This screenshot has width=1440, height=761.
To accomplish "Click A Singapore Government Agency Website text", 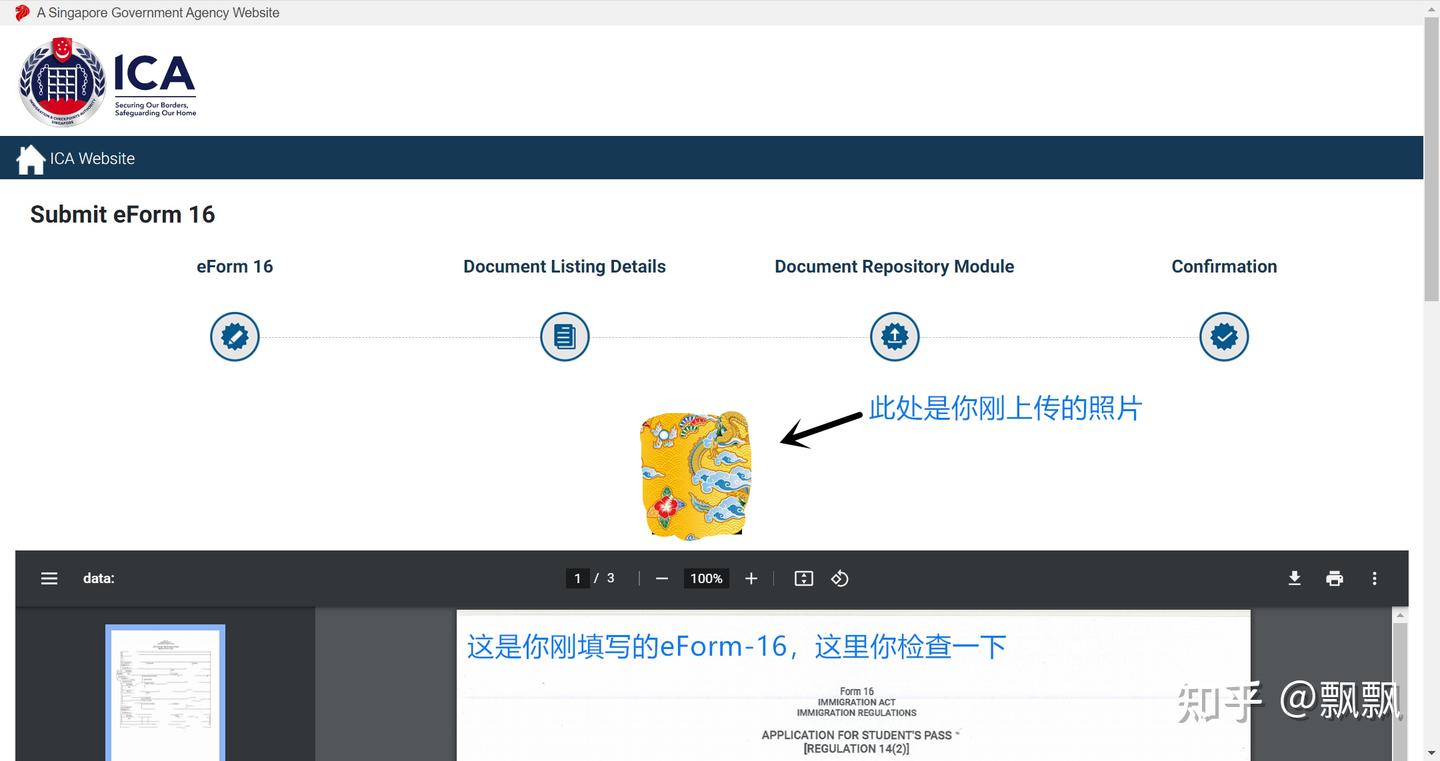I will click(x=158, y=12).
